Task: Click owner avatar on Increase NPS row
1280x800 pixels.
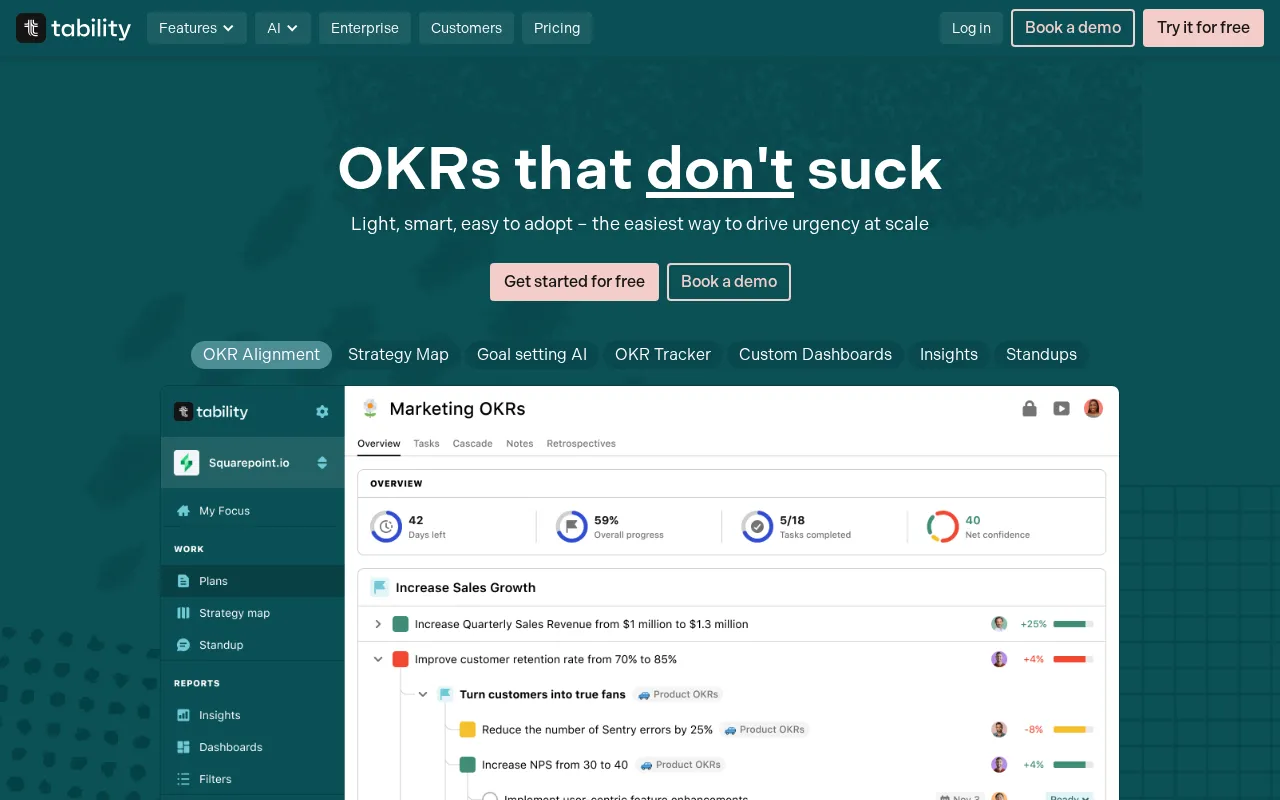Action: [x=999, y=764]
